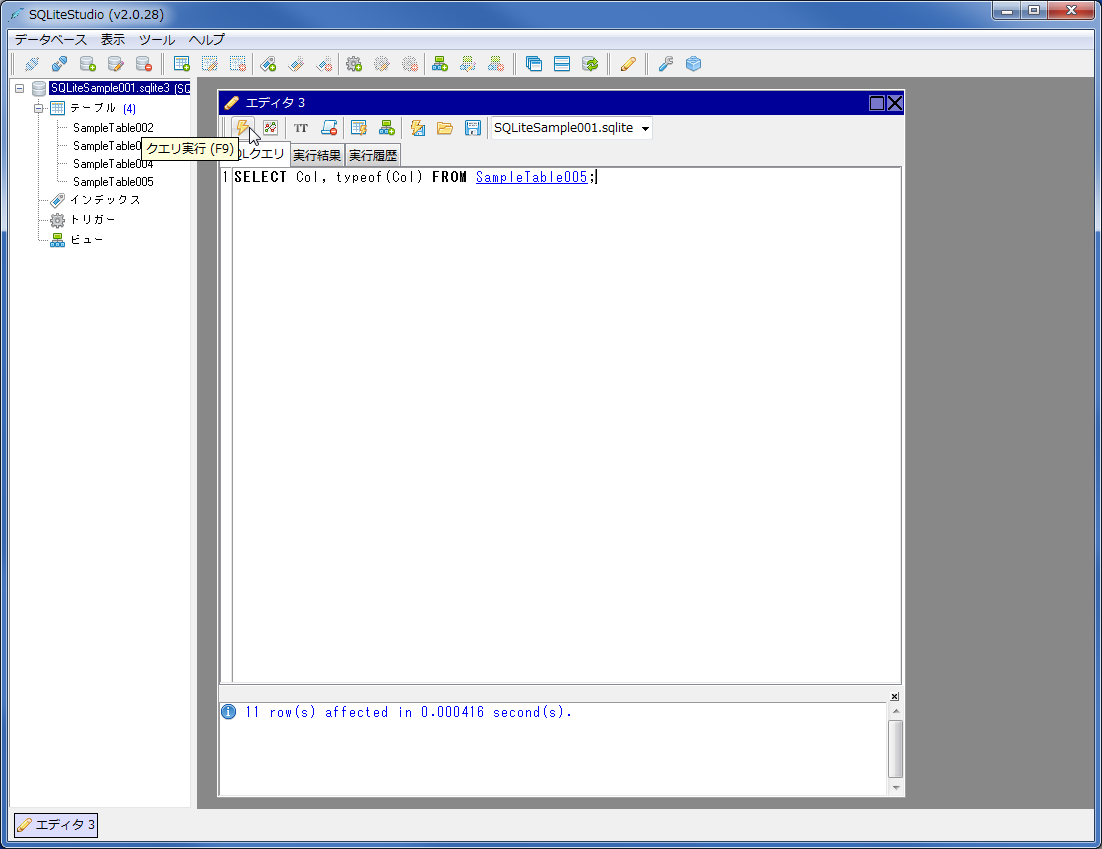The height and width of the screenshot is (849, 1102).
Task: Click the create view icon
Action: [x=440, y=65]
